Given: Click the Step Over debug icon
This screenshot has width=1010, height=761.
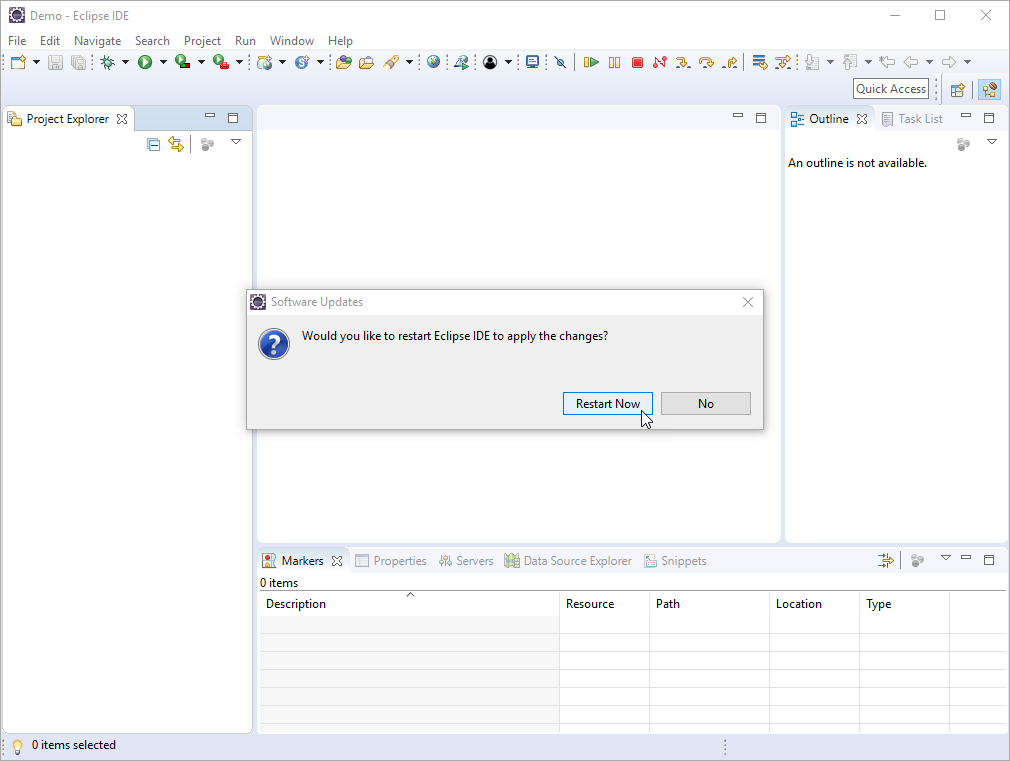Looking at the screenshot, I should click(x=706, y=62).
